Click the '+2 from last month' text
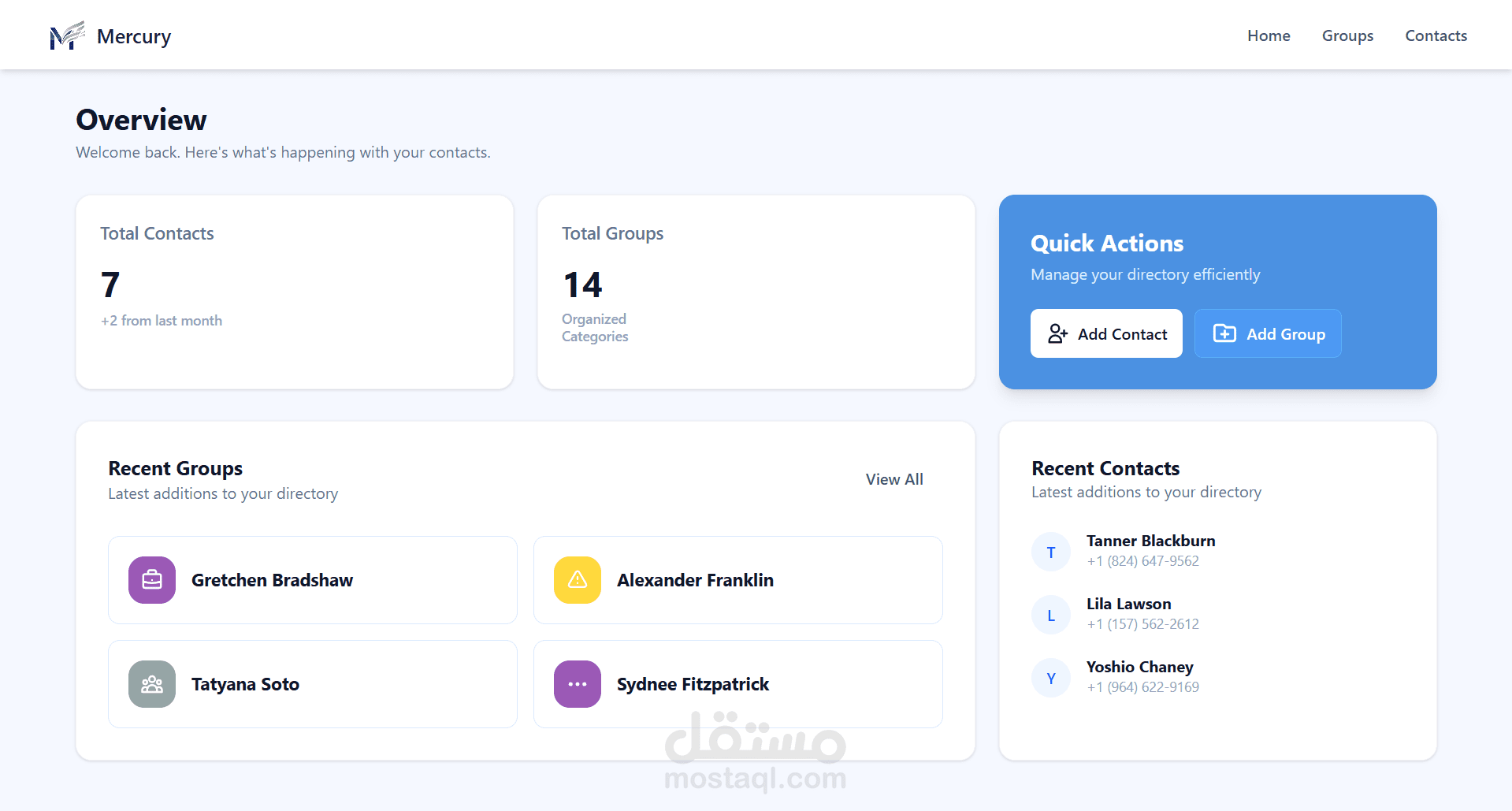1512x811 pixels. coord(162,321)
